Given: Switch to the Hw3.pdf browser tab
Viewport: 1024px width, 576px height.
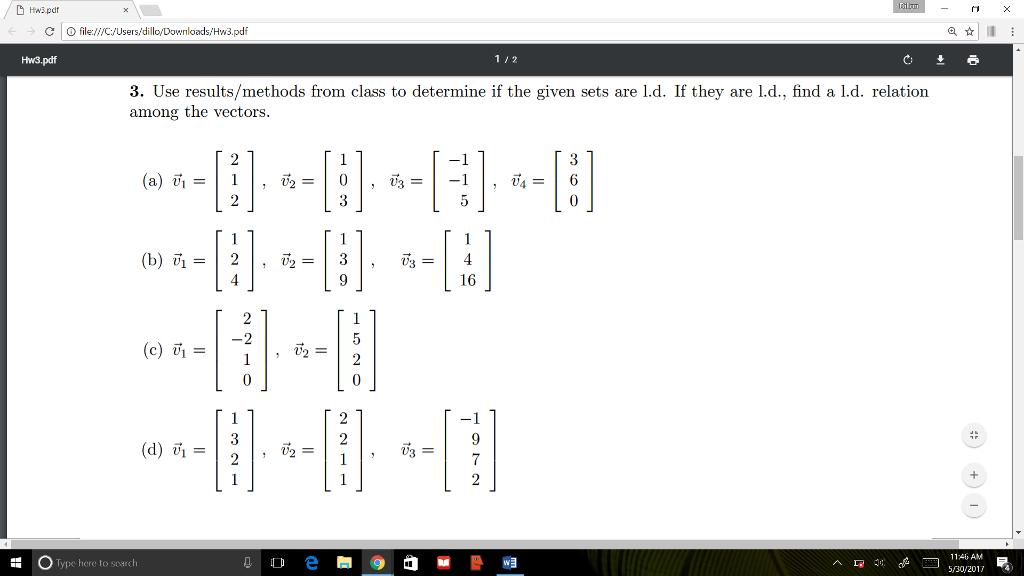Looking at the screenshot, I should (x=60, y=10).
